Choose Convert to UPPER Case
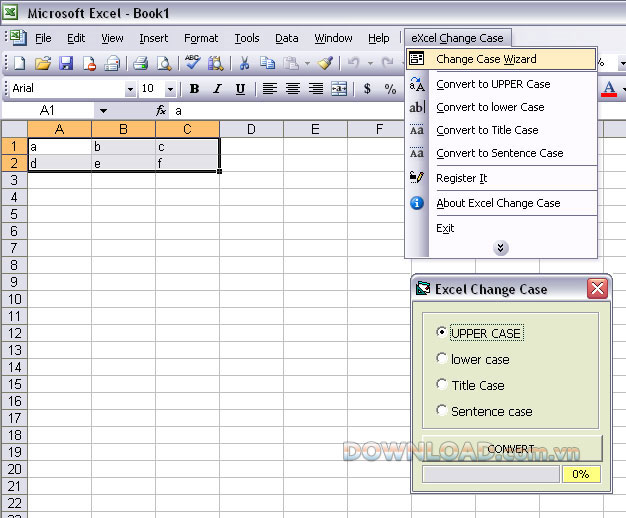626x518 pixels. tap(501, 84)
